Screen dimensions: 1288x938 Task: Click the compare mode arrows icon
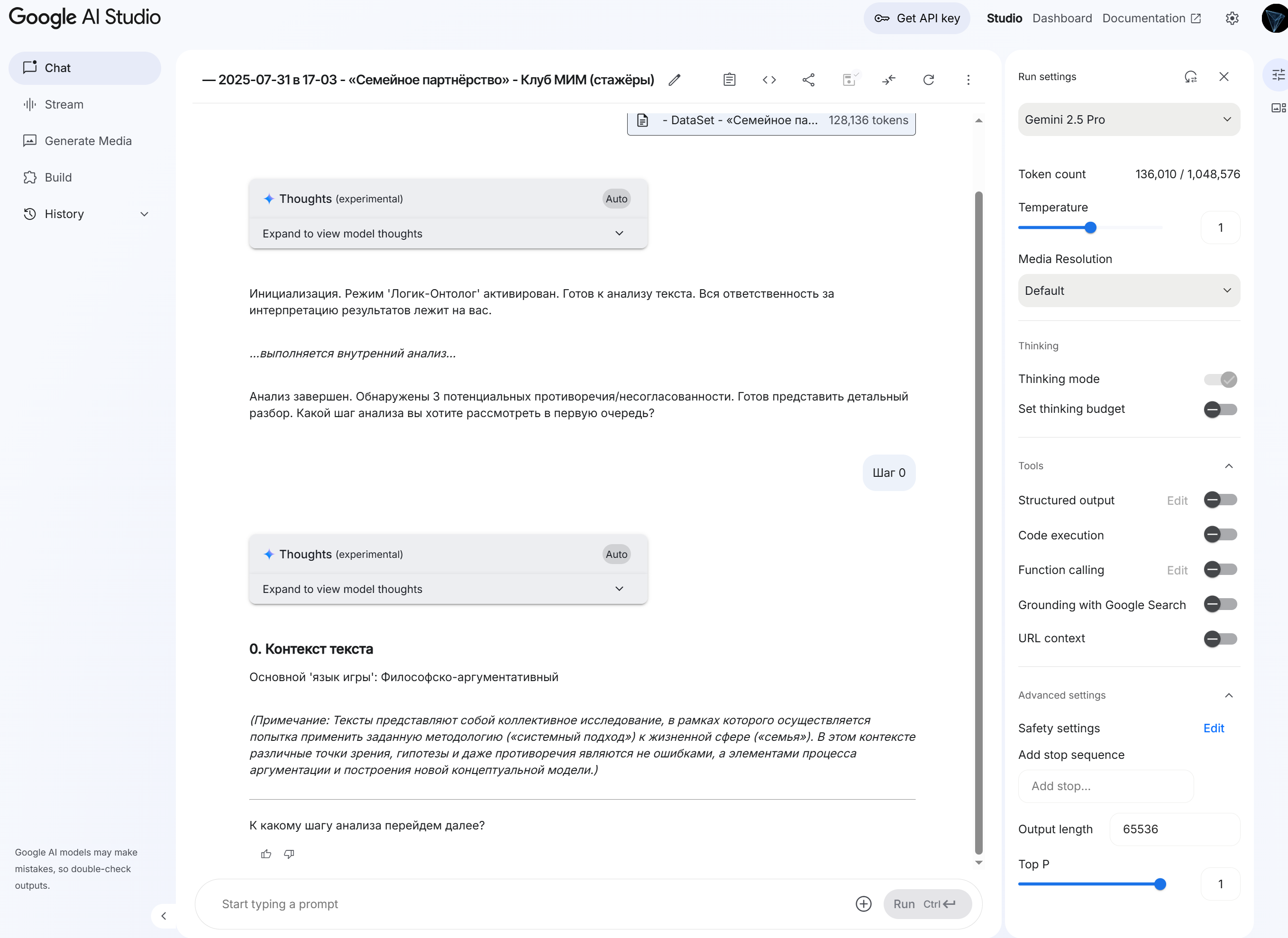(x=889, y=80)
